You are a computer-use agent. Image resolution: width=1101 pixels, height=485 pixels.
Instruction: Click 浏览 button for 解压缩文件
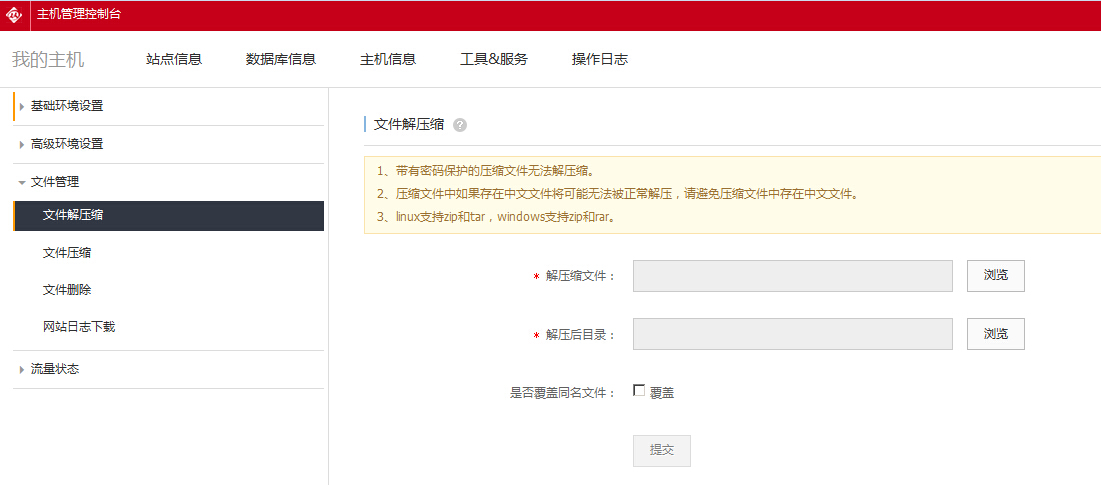[995, 276]
